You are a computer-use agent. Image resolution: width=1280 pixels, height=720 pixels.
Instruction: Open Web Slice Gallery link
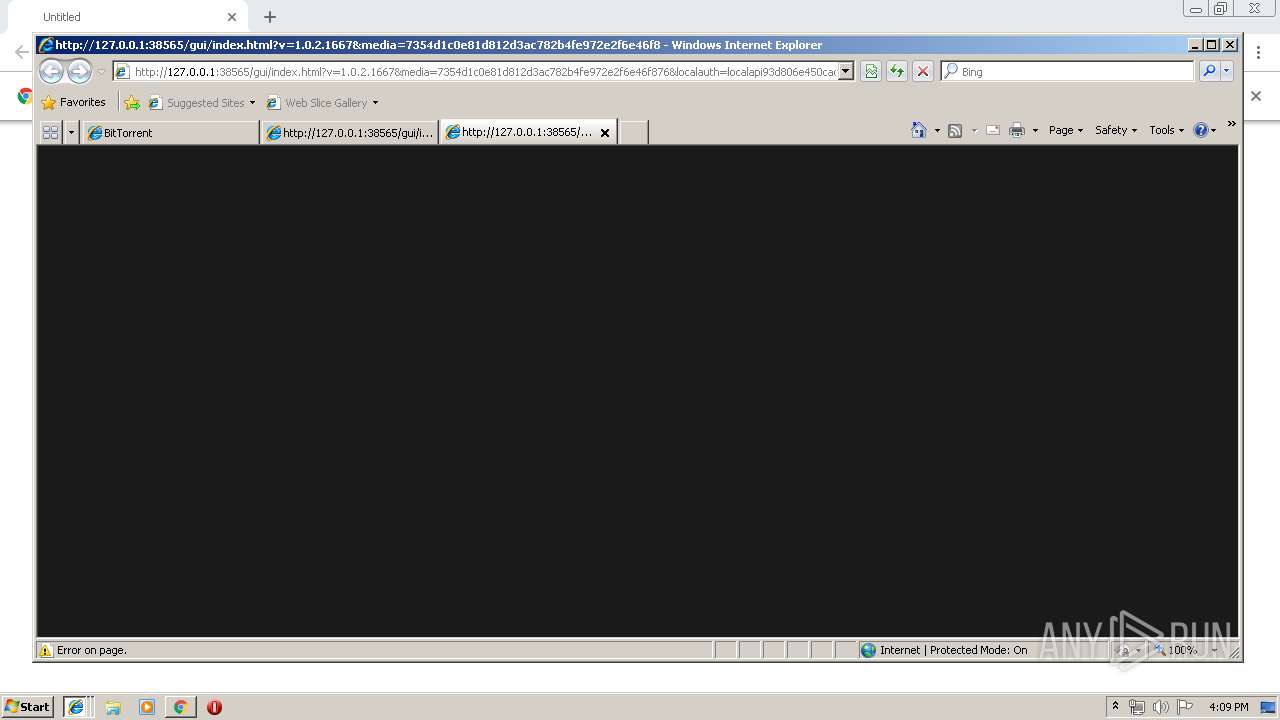(317, 102)
